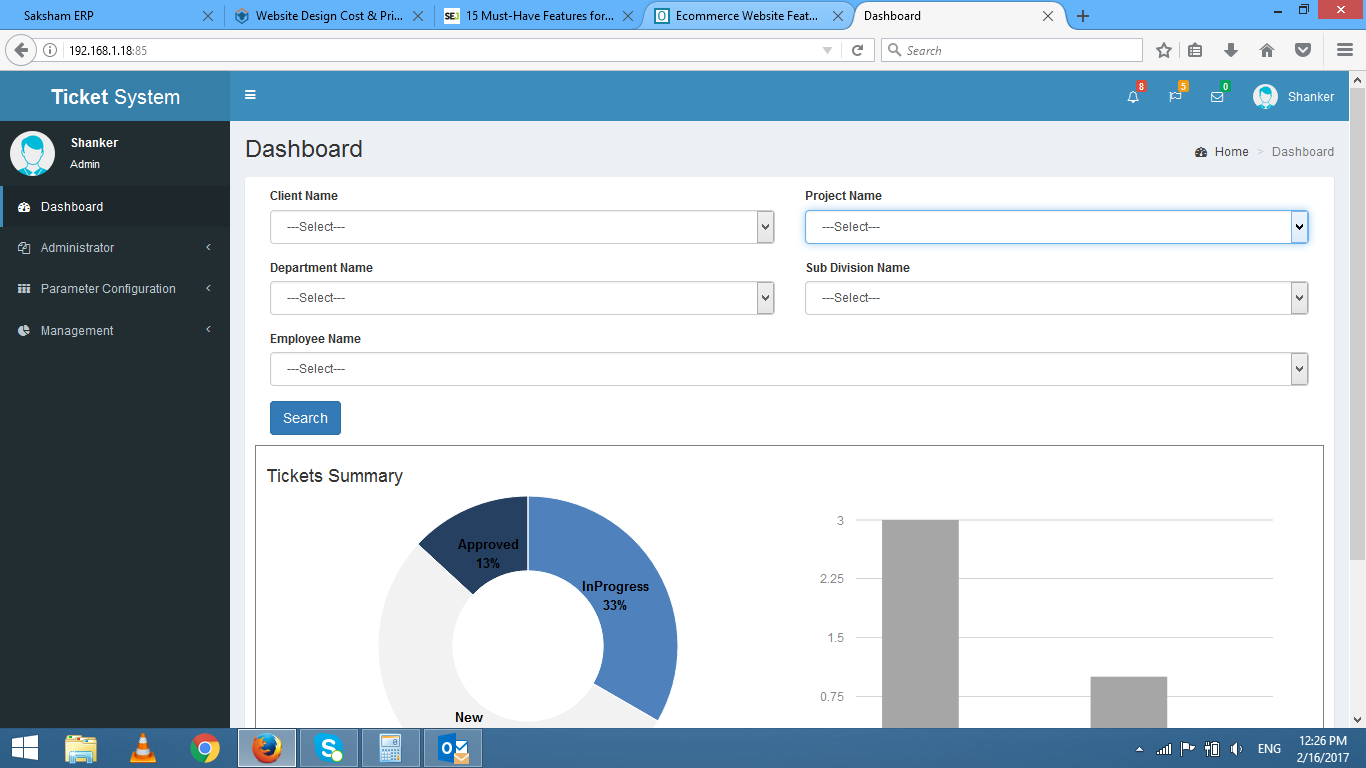The height and width of the screenshot is (768, 1366).
Task: Open the Pocket icon in toolbar
Action: coord(1303,50)
